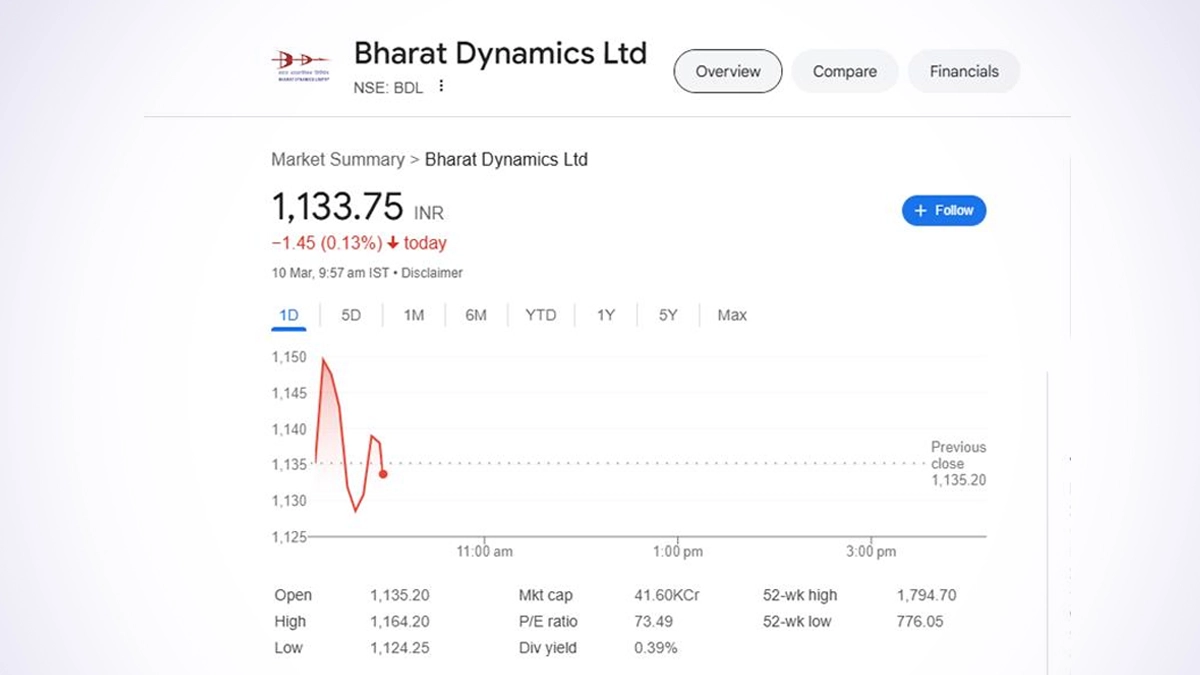Click the Disclaimer link
This screenshot has width=1200, height=675.
pos(433,272)
